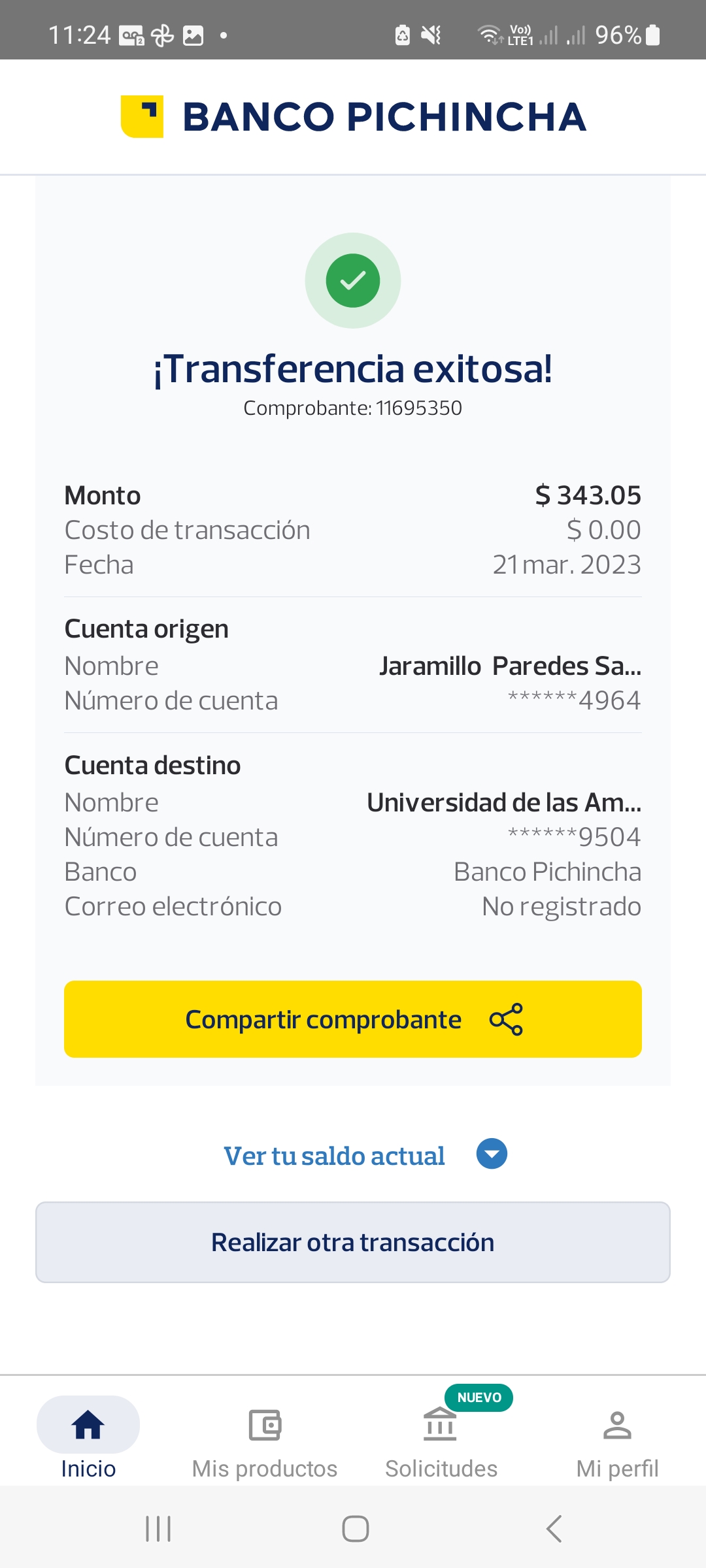Screen dimensions: 706x1568
Task: Go to Mi perfil person icon
Action: pyautogui.click(x=617, y=1426)
